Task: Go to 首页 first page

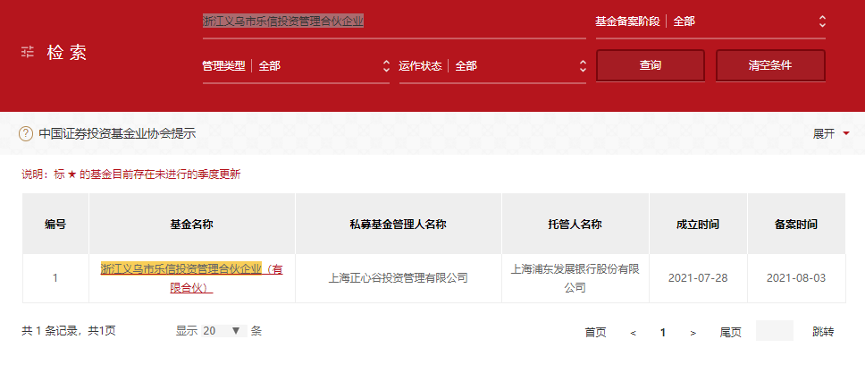Action: (x=595, y=332)
